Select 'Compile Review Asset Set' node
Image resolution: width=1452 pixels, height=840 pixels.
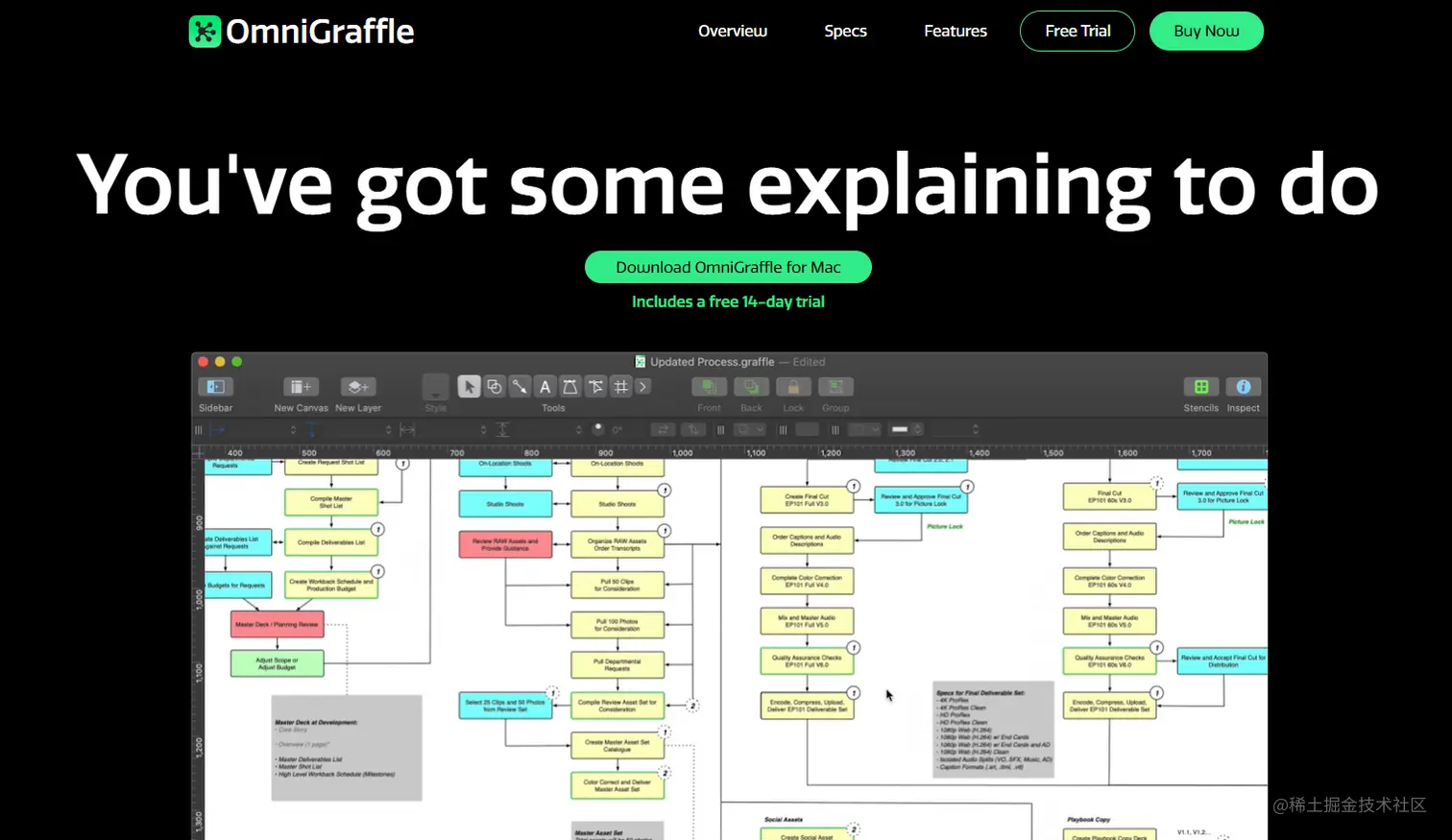click(x=617, y=706)
